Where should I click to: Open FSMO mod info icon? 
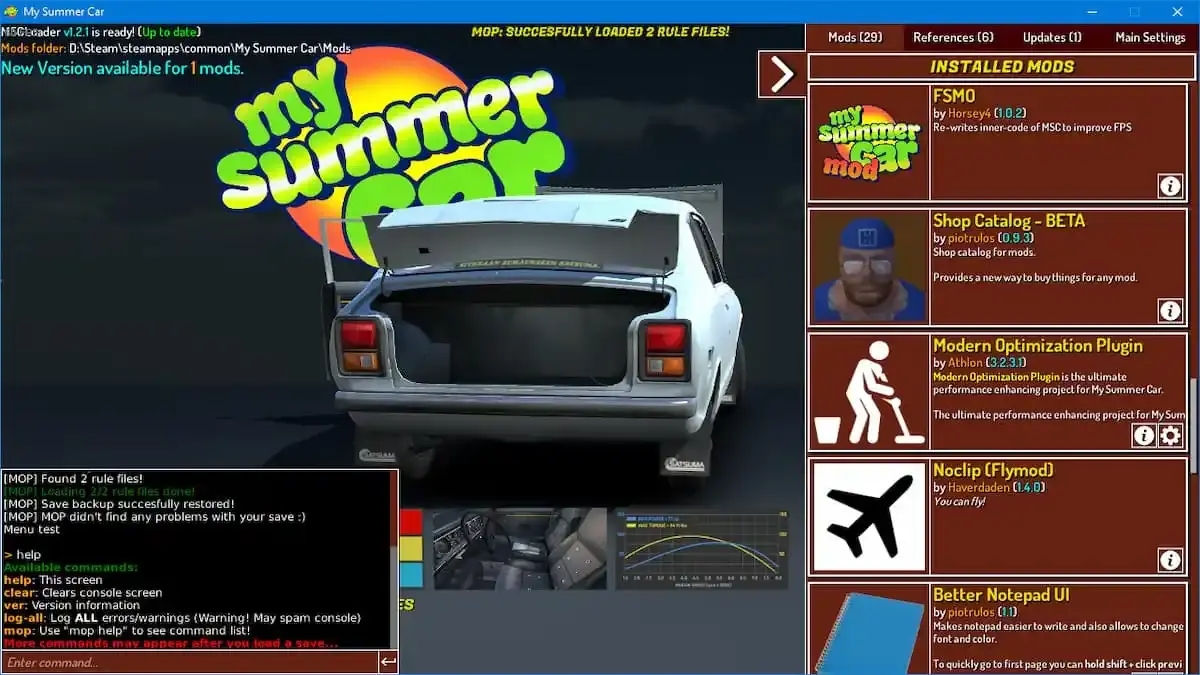pos(1170,186)
